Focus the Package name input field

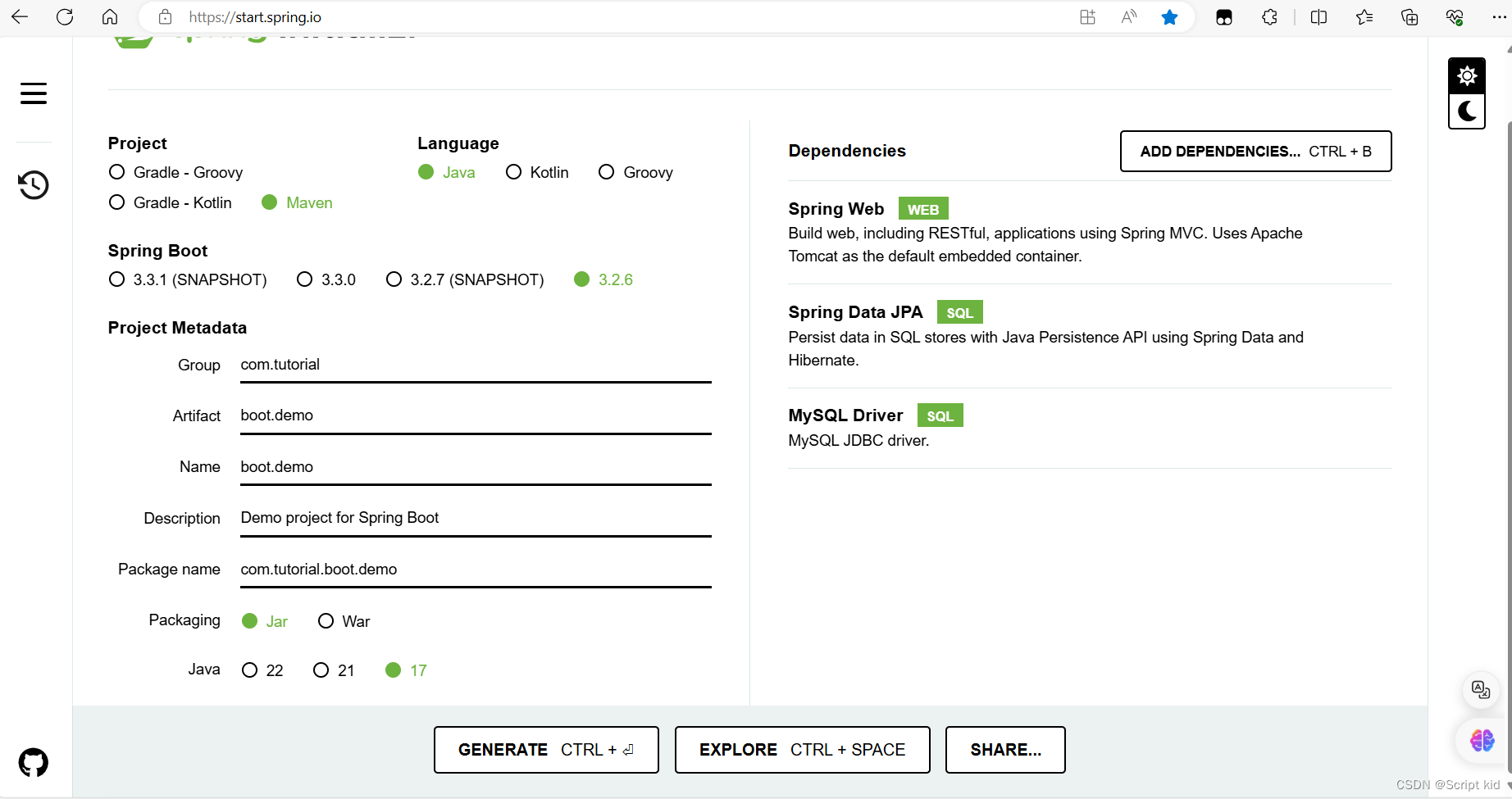pos(476,570)
